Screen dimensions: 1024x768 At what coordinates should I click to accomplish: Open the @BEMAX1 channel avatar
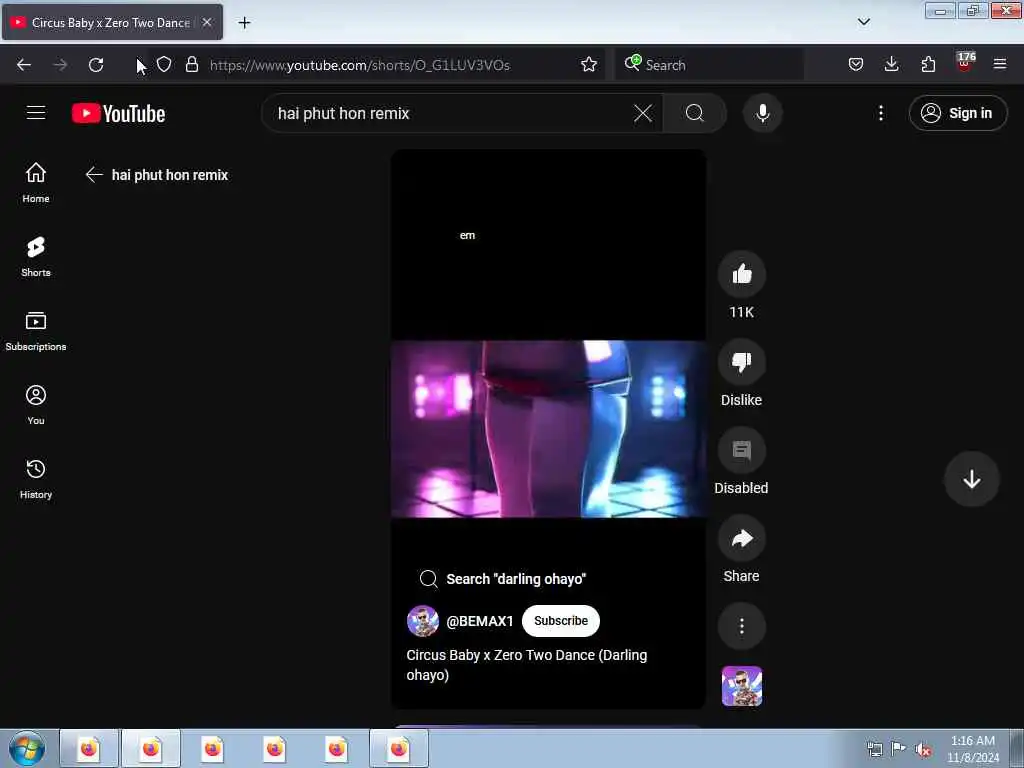[x=423, y=620]
